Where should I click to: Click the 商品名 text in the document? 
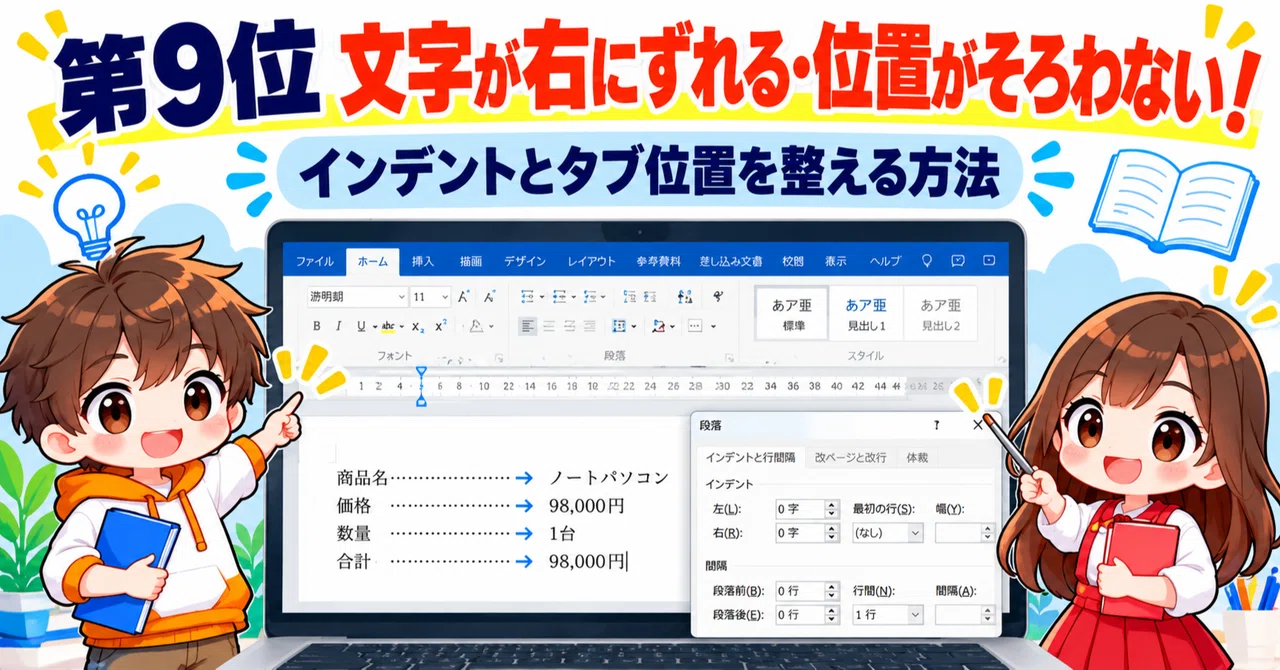tap(361, 478)
